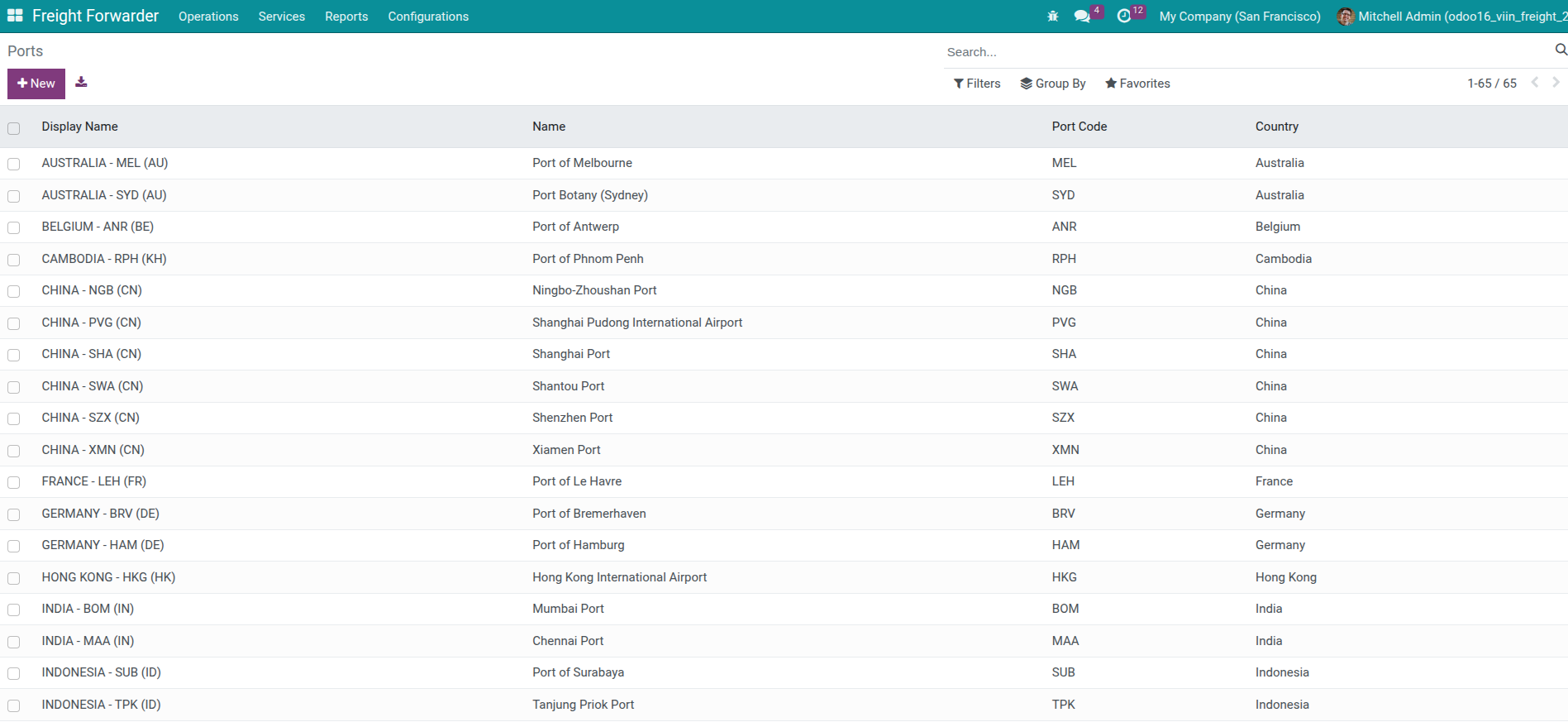
Task: Check the BELGIUM - ANR row checkbox
Action: coord(14,227)
